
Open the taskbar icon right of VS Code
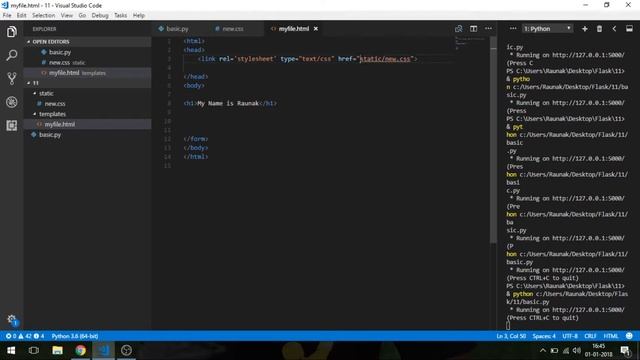pos(127,350)
